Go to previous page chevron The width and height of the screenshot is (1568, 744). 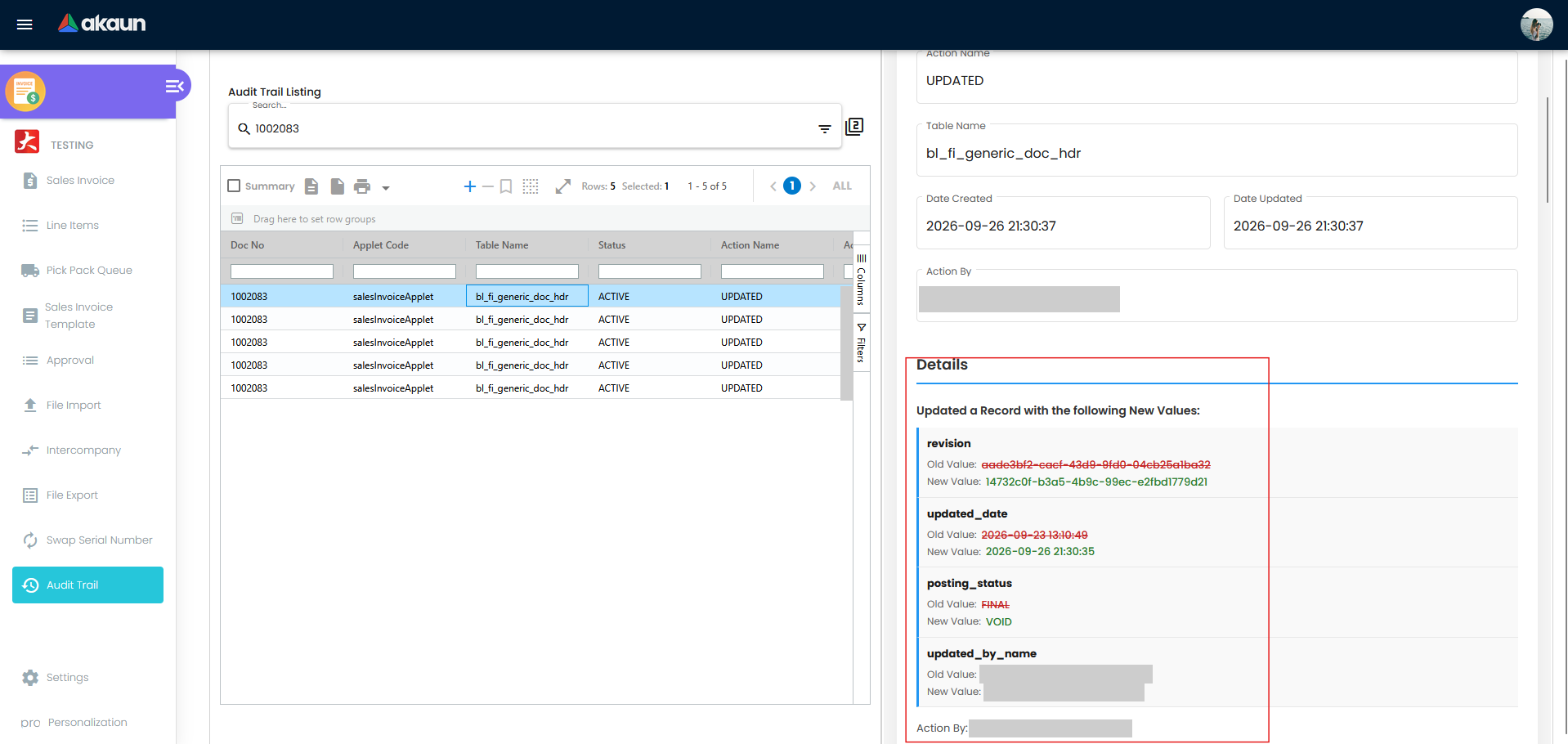(x=773, y=186)
